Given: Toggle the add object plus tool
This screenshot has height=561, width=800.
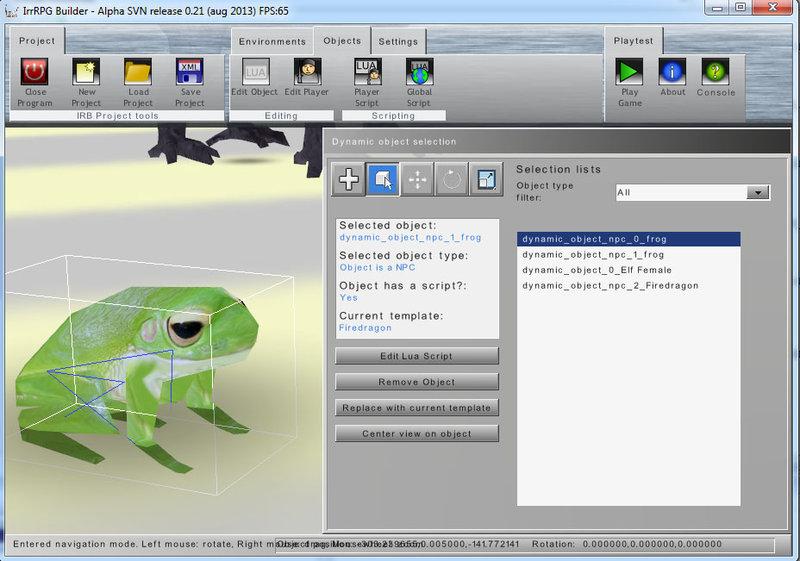Looking at the screenshot, I should click(349, 179).
